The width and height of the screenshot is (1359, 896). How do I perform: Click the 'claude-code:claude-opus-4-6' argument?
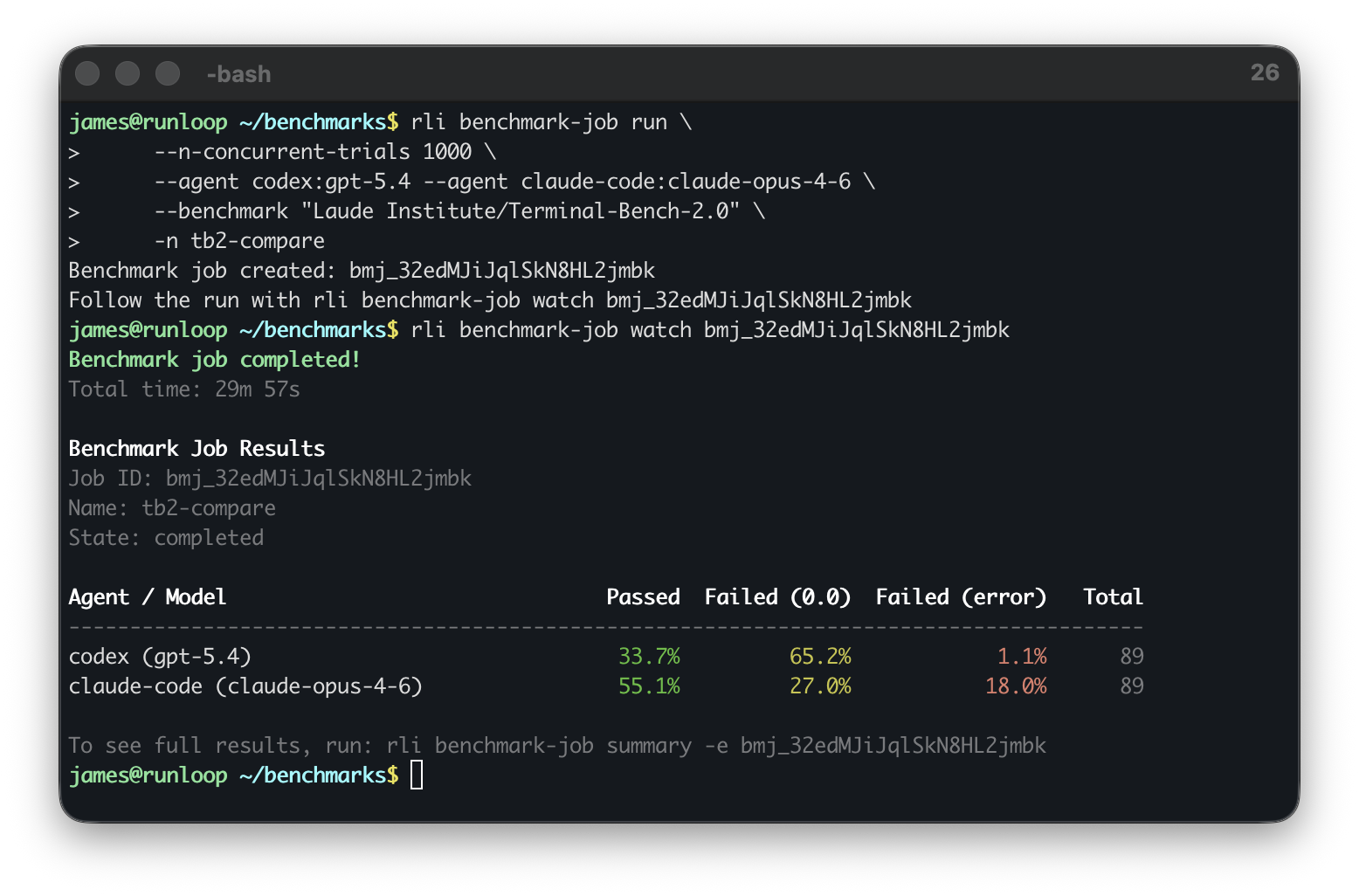pyautogui.click(x=686, y=182)
